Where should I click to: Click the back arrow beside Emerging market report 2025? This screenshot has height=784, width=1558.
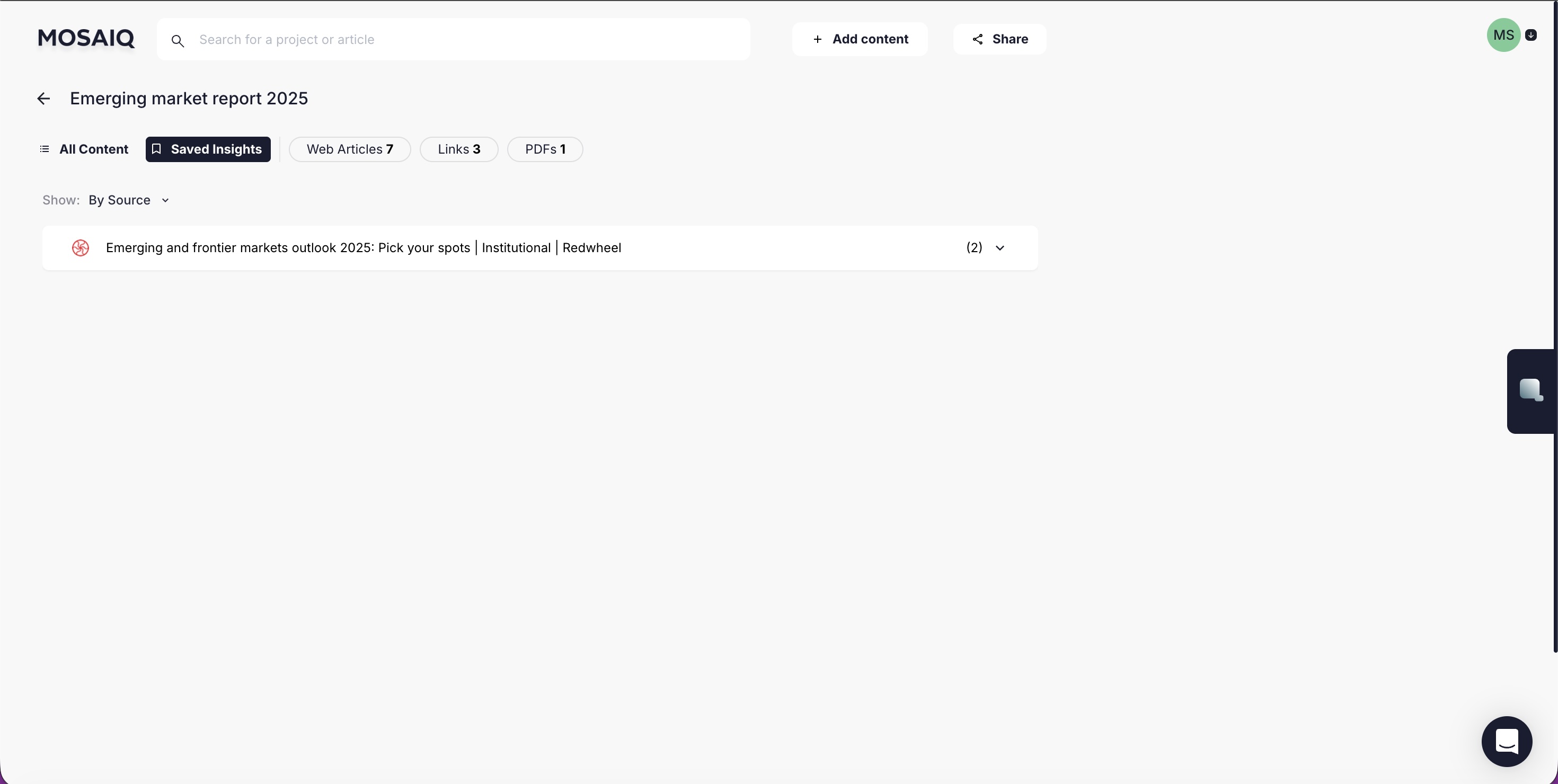click(x=43, y=98)
